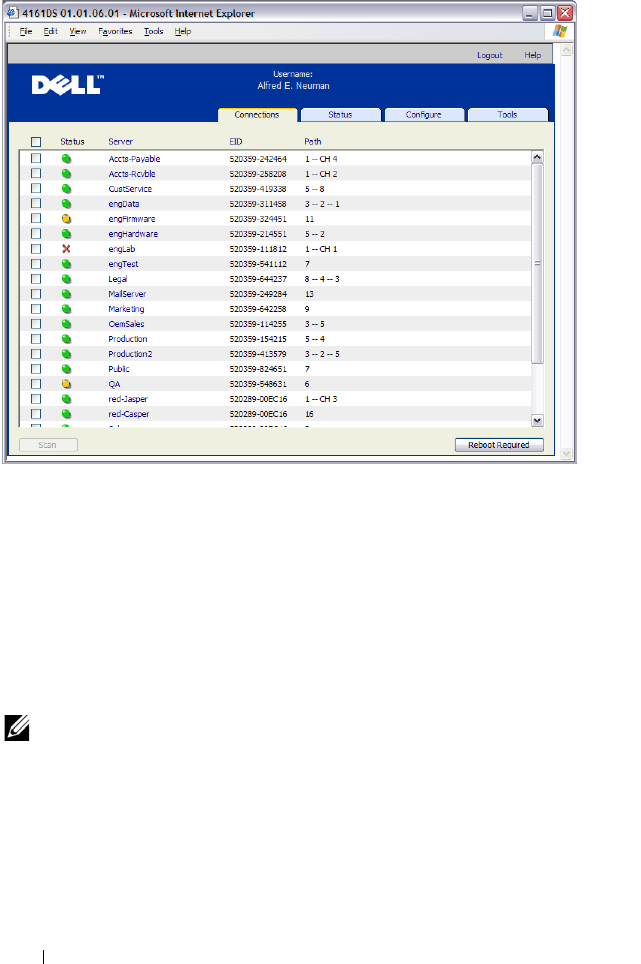Open the Tools tab in the Dell interface

pos(508,115)
